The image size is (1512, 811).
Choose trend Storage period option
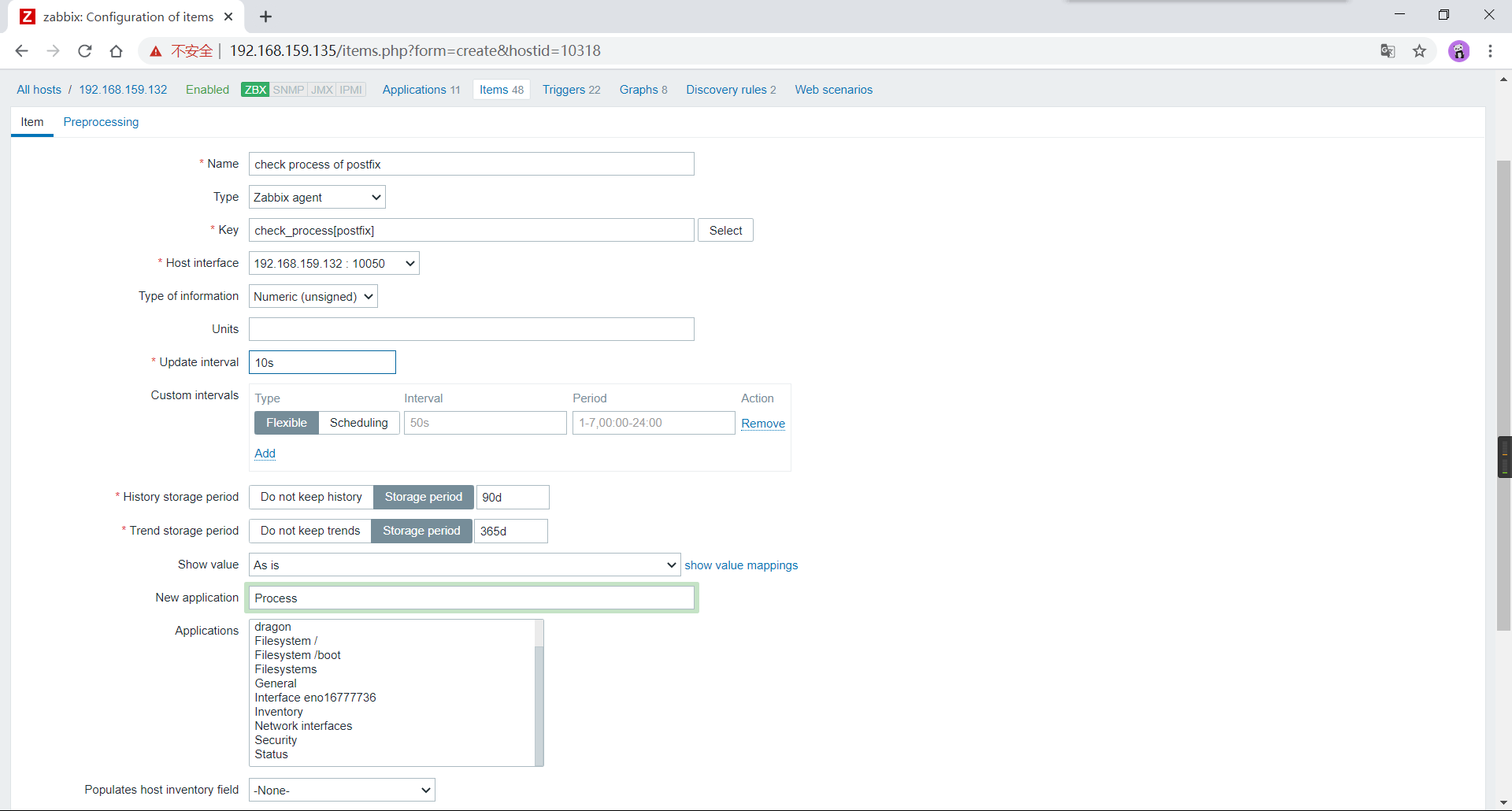[421, 531]
